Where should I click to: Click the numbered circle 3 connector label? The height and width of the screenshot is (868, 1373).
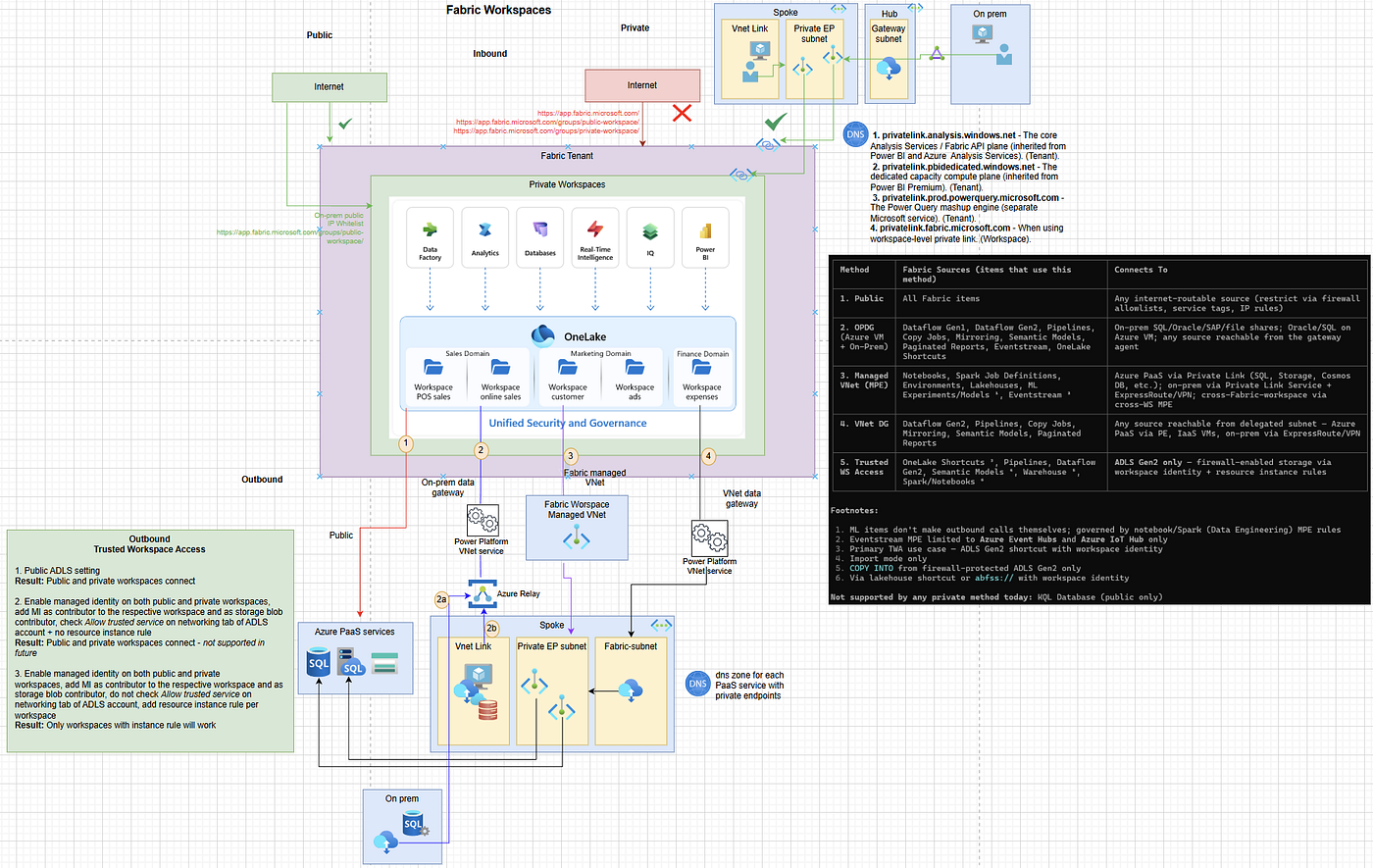point(571,455)
